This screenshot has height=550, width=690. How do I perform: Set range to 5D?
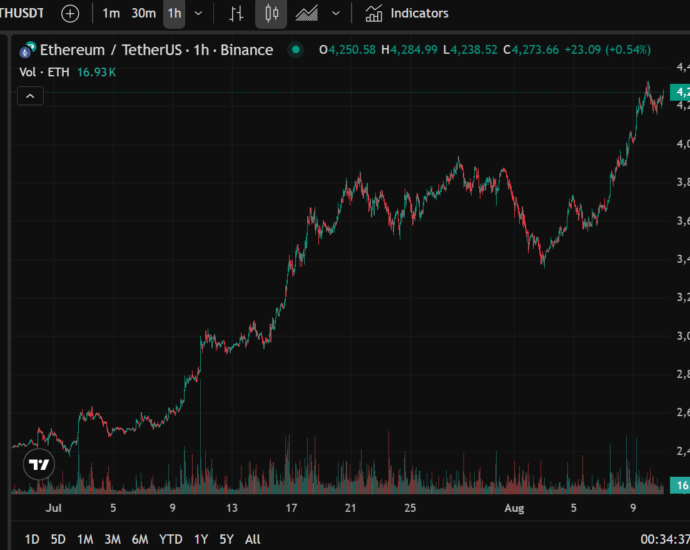click(x=58, y=539)
